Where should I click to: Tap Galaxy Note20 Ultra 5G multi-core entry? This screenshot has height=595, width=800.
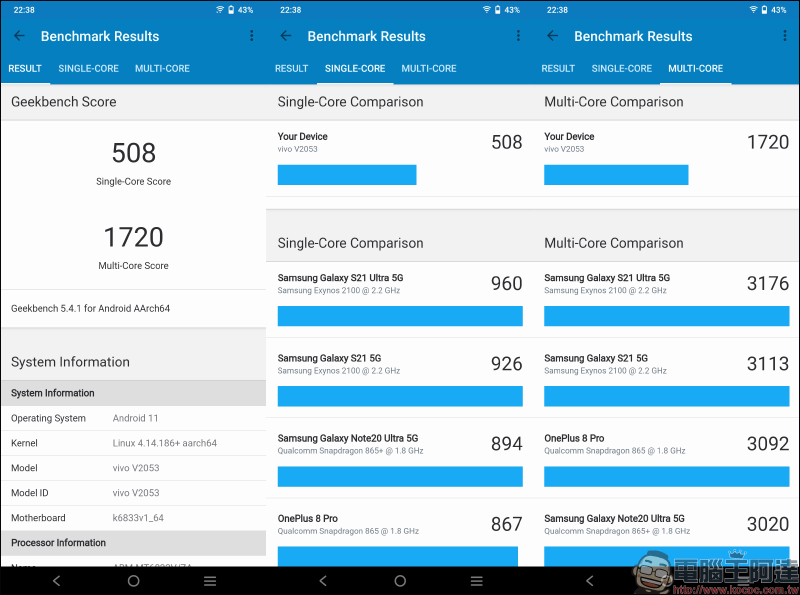click(666, 533)
